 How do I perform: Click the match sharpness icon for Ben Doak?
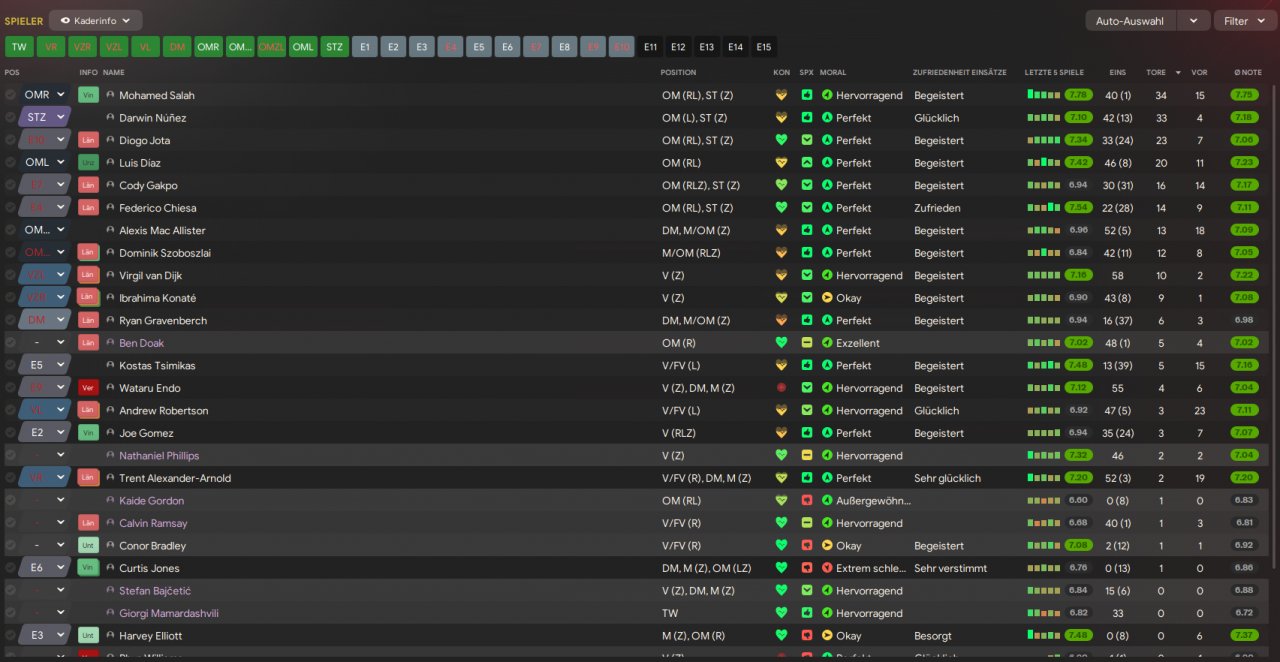tap(806, 343)
